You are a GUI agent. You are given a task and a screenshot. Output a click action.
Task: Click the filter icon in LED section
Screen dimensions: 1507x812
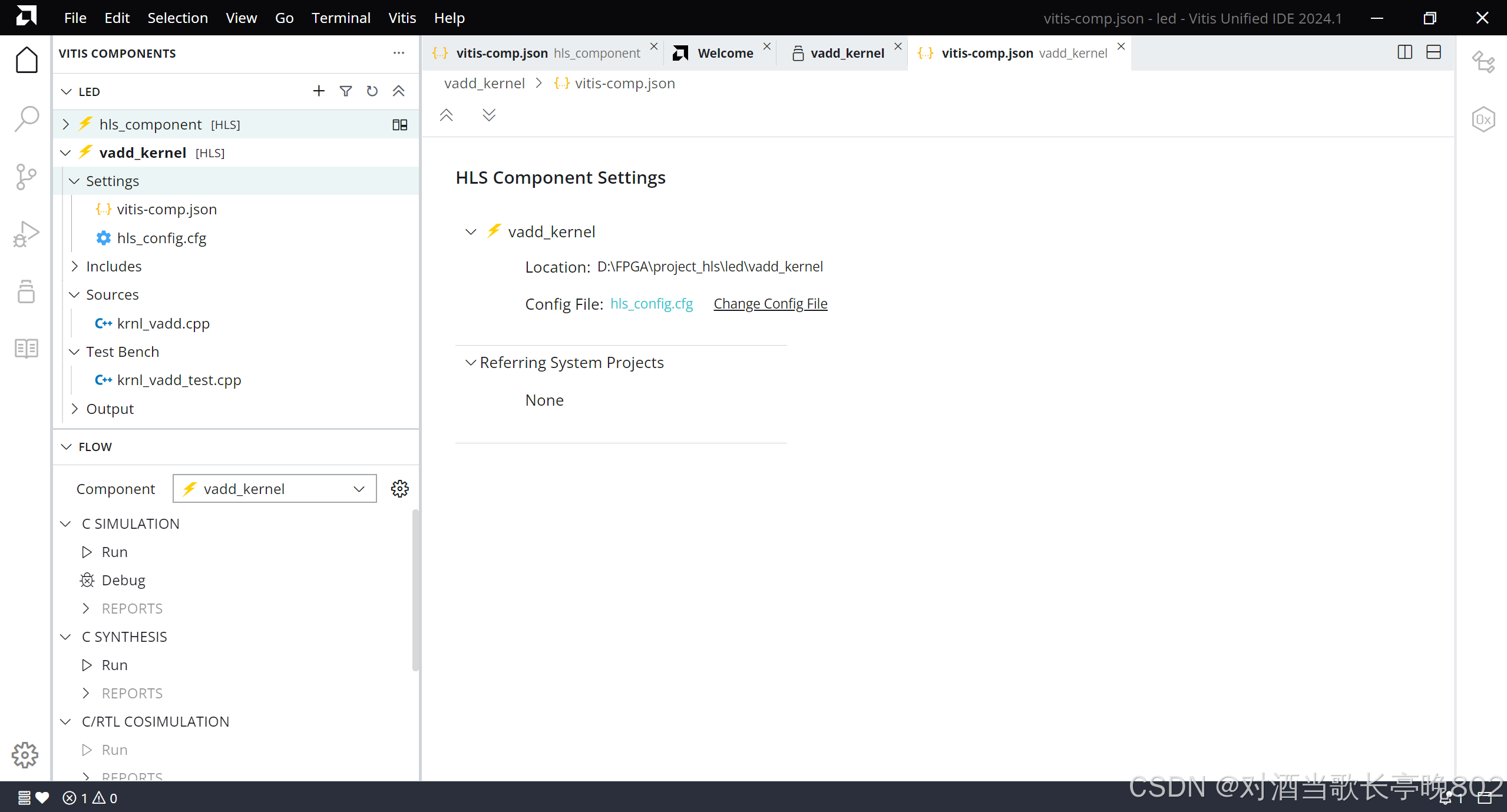click(346, 91)
